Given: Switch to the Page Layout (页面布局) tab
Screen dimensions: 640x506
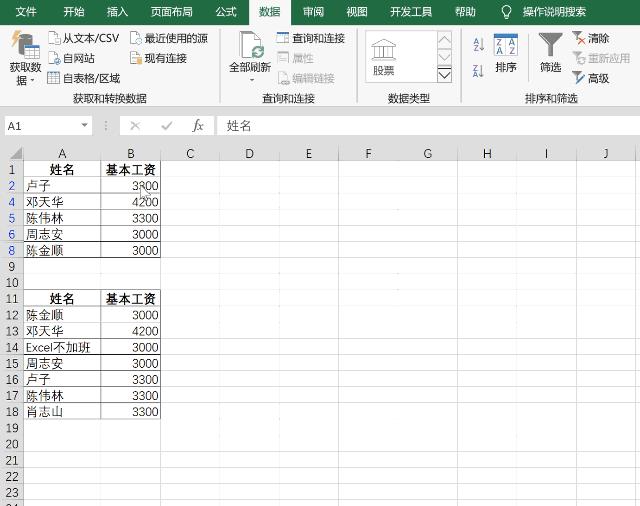Looking at the screenshot, I should pos(171,12).
